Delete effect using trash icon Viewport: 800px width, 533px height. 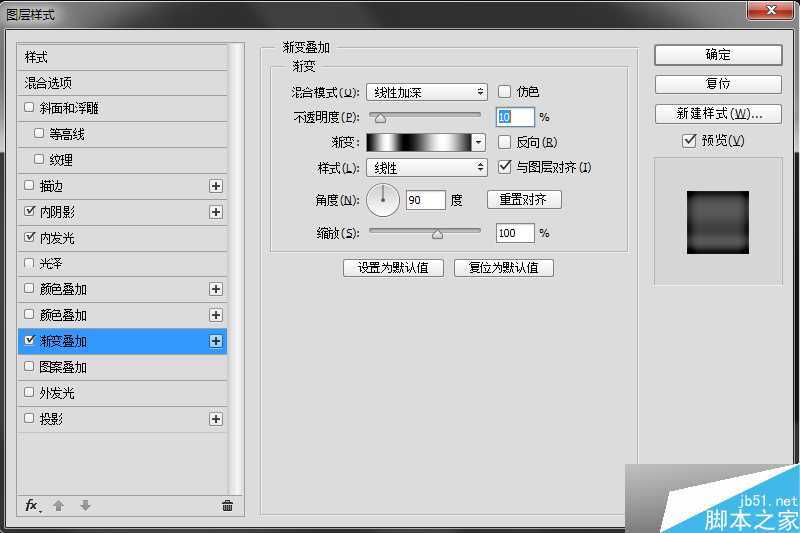(228, 505)
